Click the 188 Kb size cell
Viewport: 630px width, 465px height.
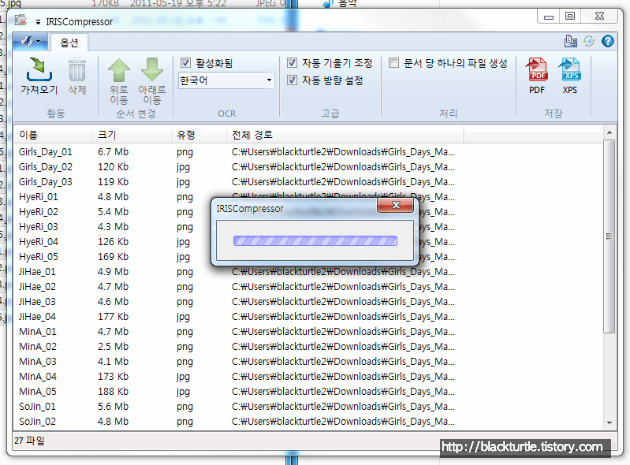(x=113, y=391)
